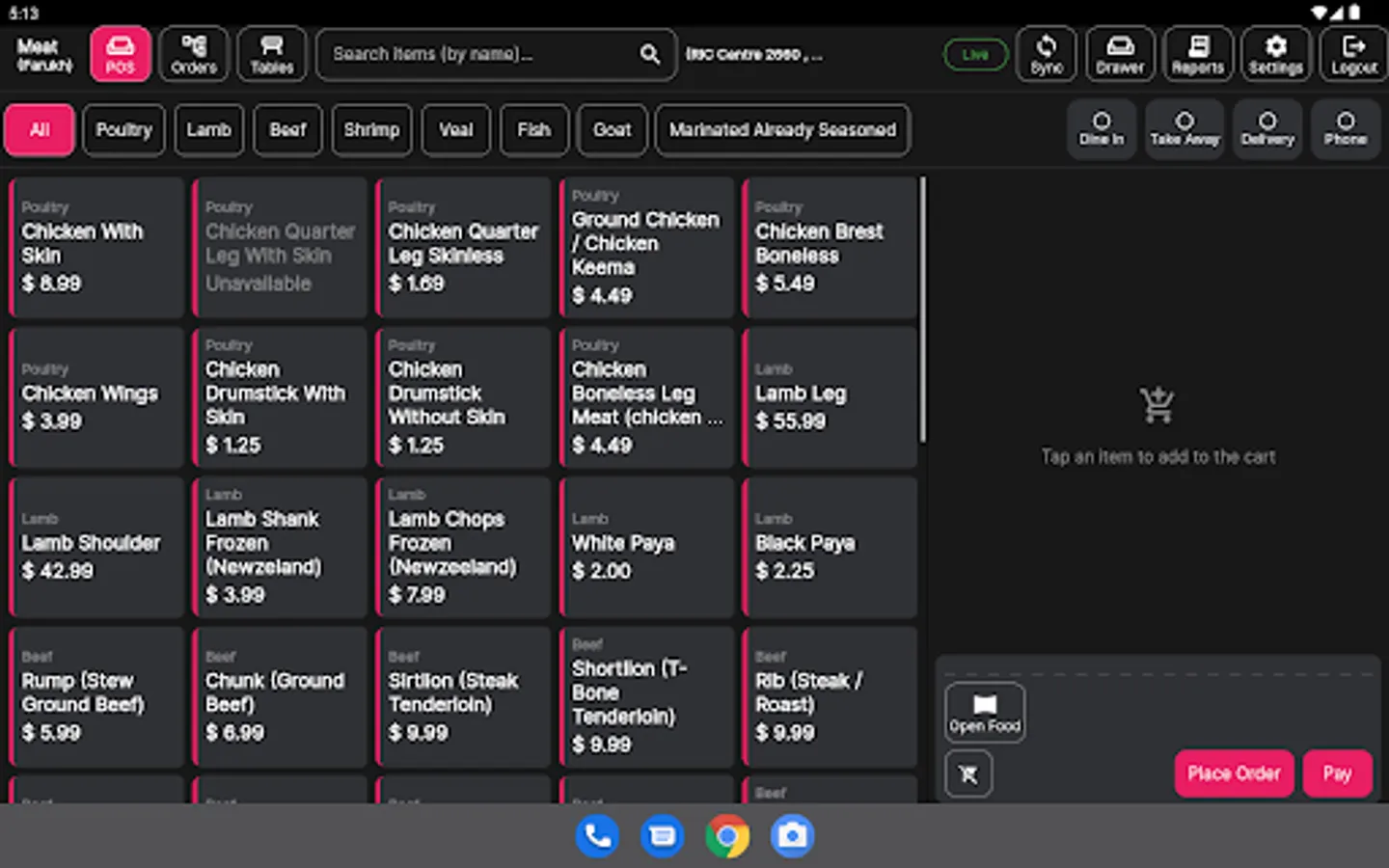Select Phone order type

[x=1346, y=129]
